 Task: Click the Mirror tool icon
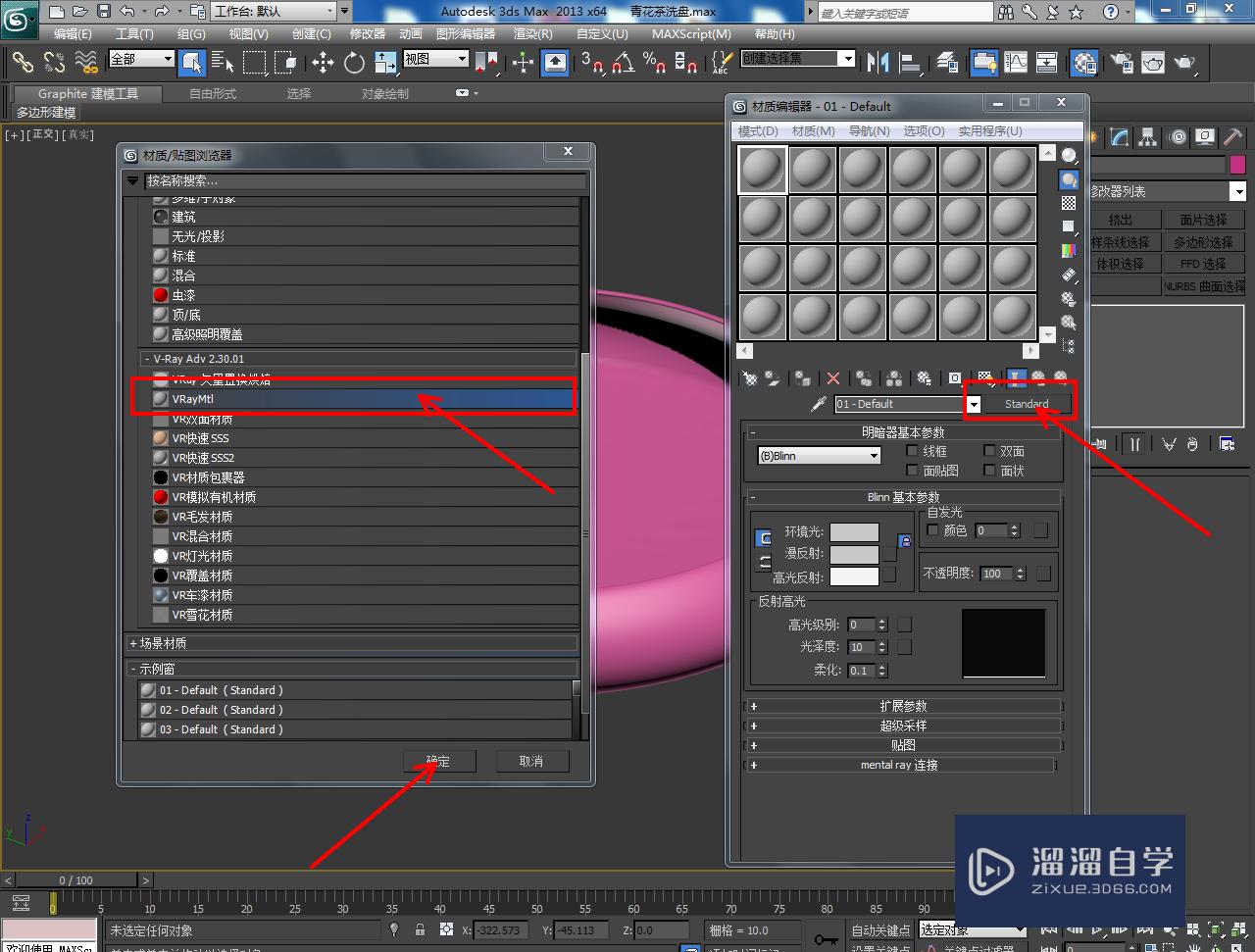[878, 63]
